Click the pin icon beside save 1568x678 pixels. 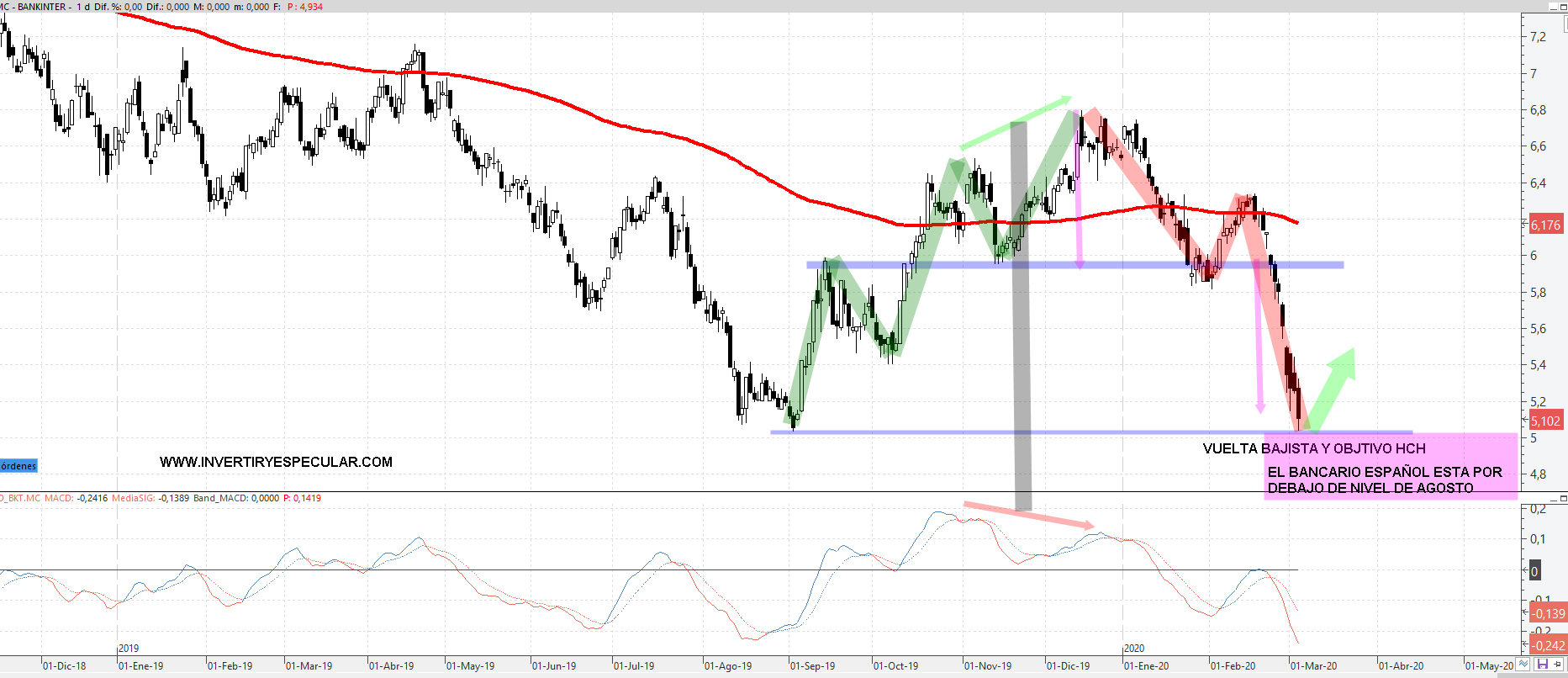pyautogui.click(x=1558, y=665)
